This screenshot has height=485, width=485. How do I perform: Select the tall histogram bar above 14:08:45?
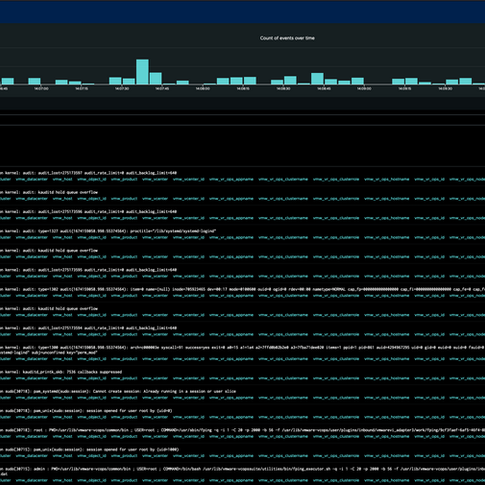click(317, 79)
